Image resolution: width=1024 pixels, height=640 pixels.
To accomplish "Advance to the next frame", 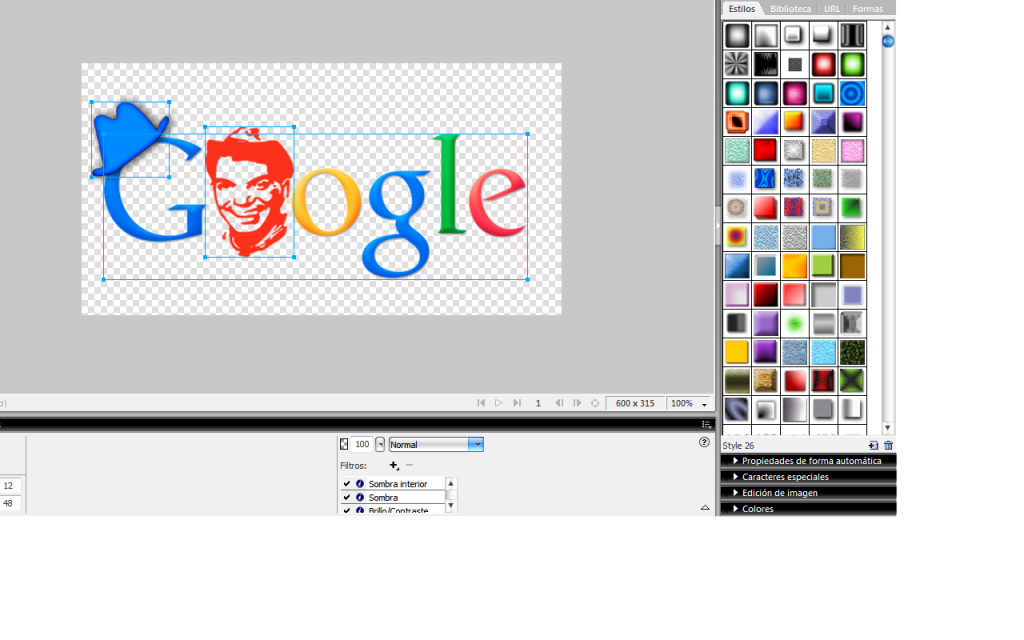I will click(x=577, y=403).
